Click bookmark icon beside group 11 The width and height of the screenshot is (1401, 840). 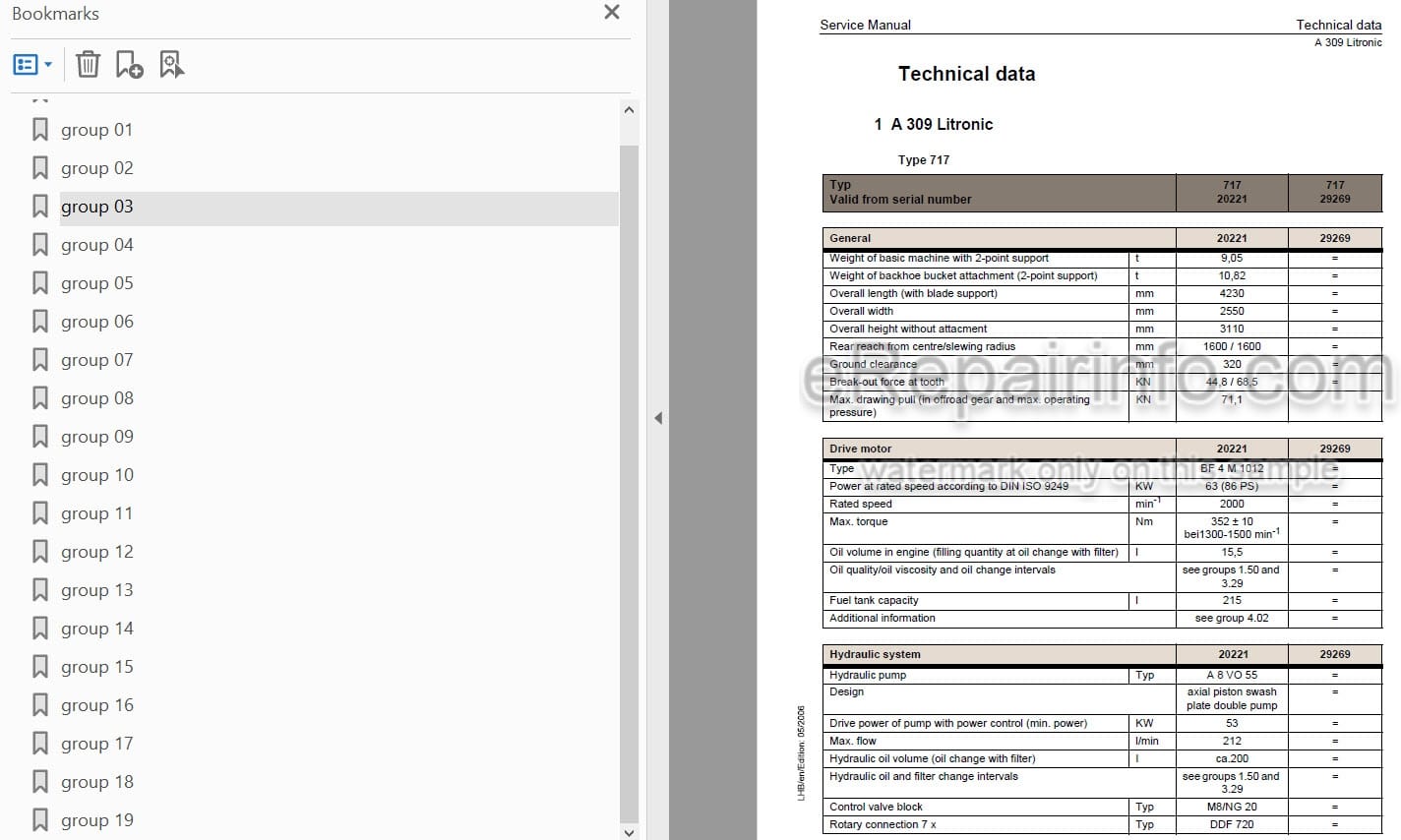click(x=40, y=513)
